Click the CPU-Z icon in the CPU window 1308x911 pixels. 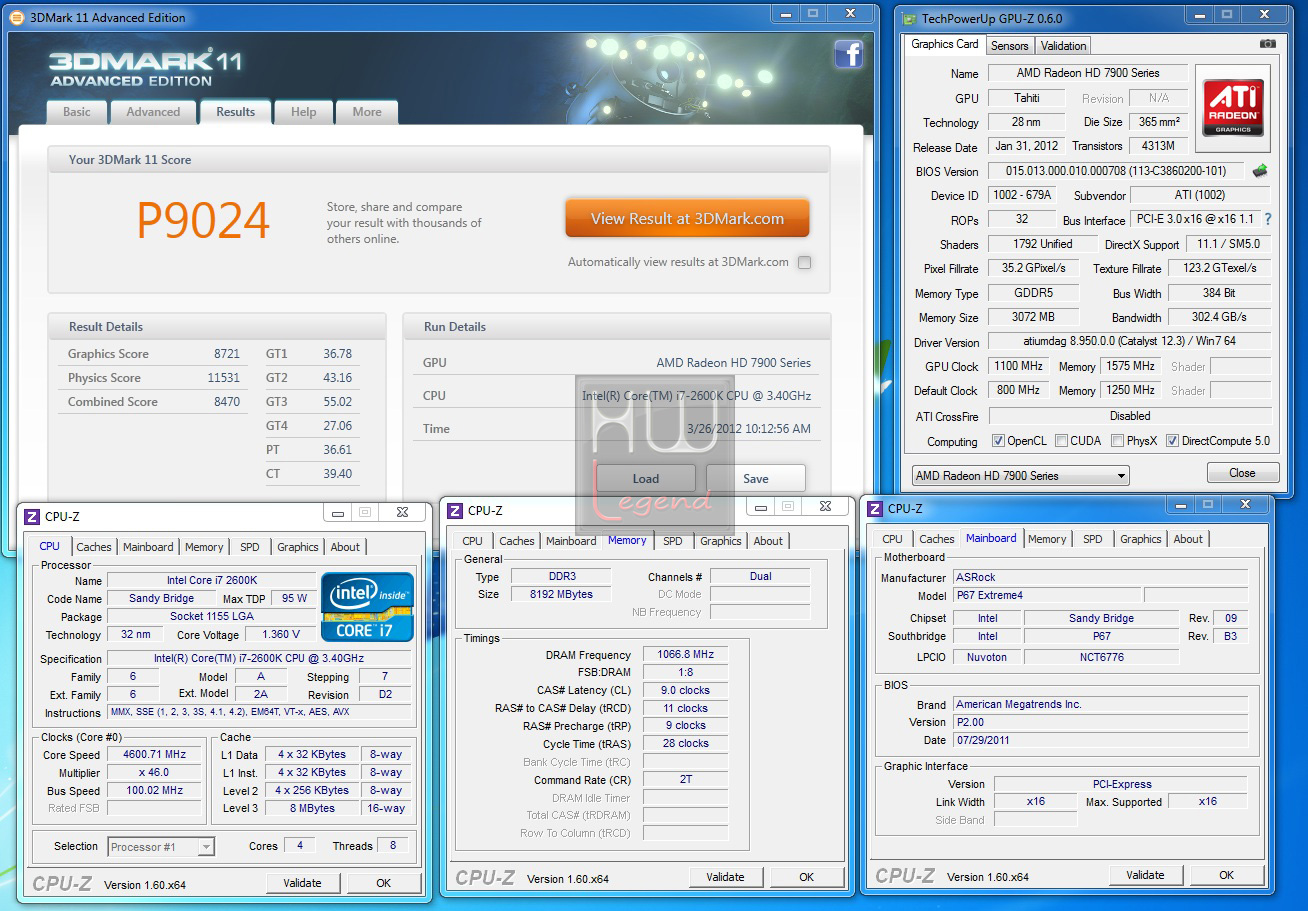tap(31, 516)
